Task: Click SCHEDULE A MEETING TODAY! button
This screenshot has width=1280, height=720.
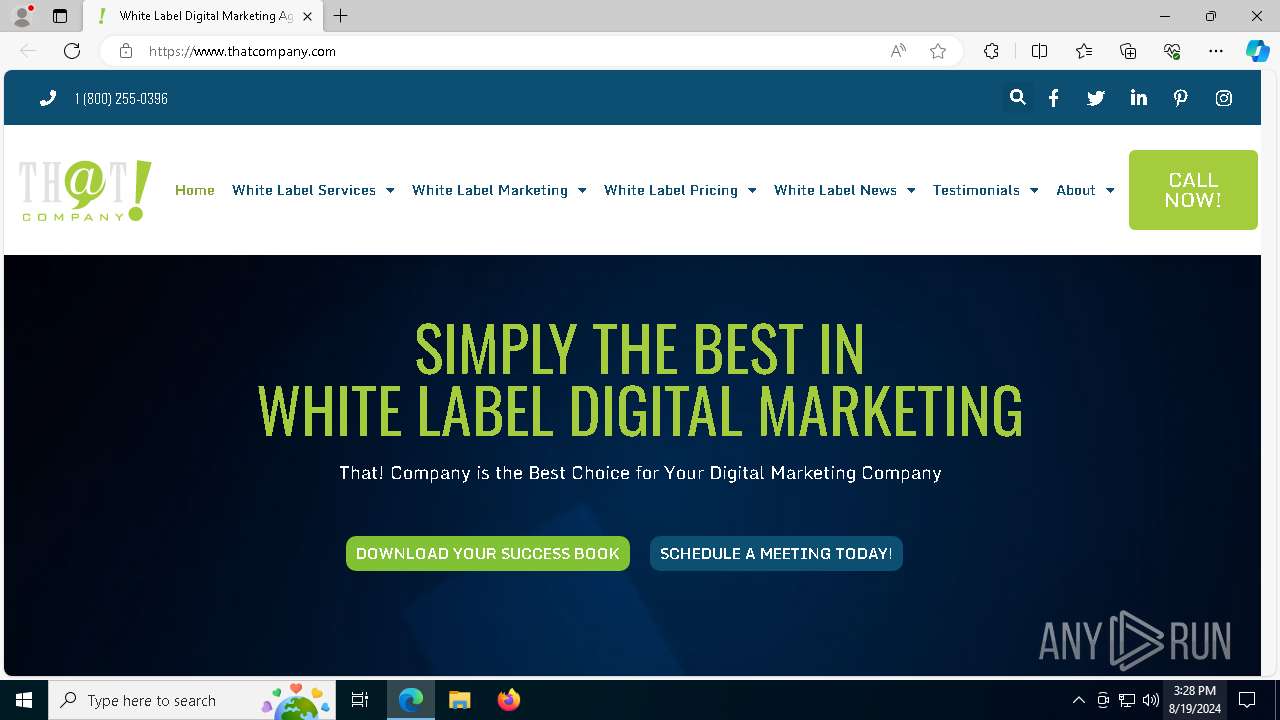Action: coord(776,553)
